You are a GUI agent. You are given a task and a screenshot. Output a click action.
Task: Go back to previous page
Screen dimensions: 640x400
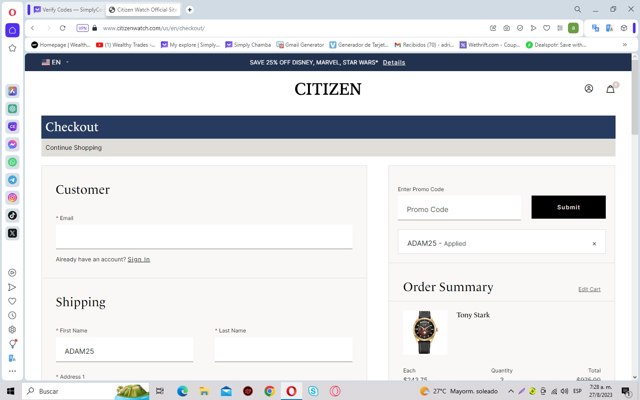click(33, 28)
